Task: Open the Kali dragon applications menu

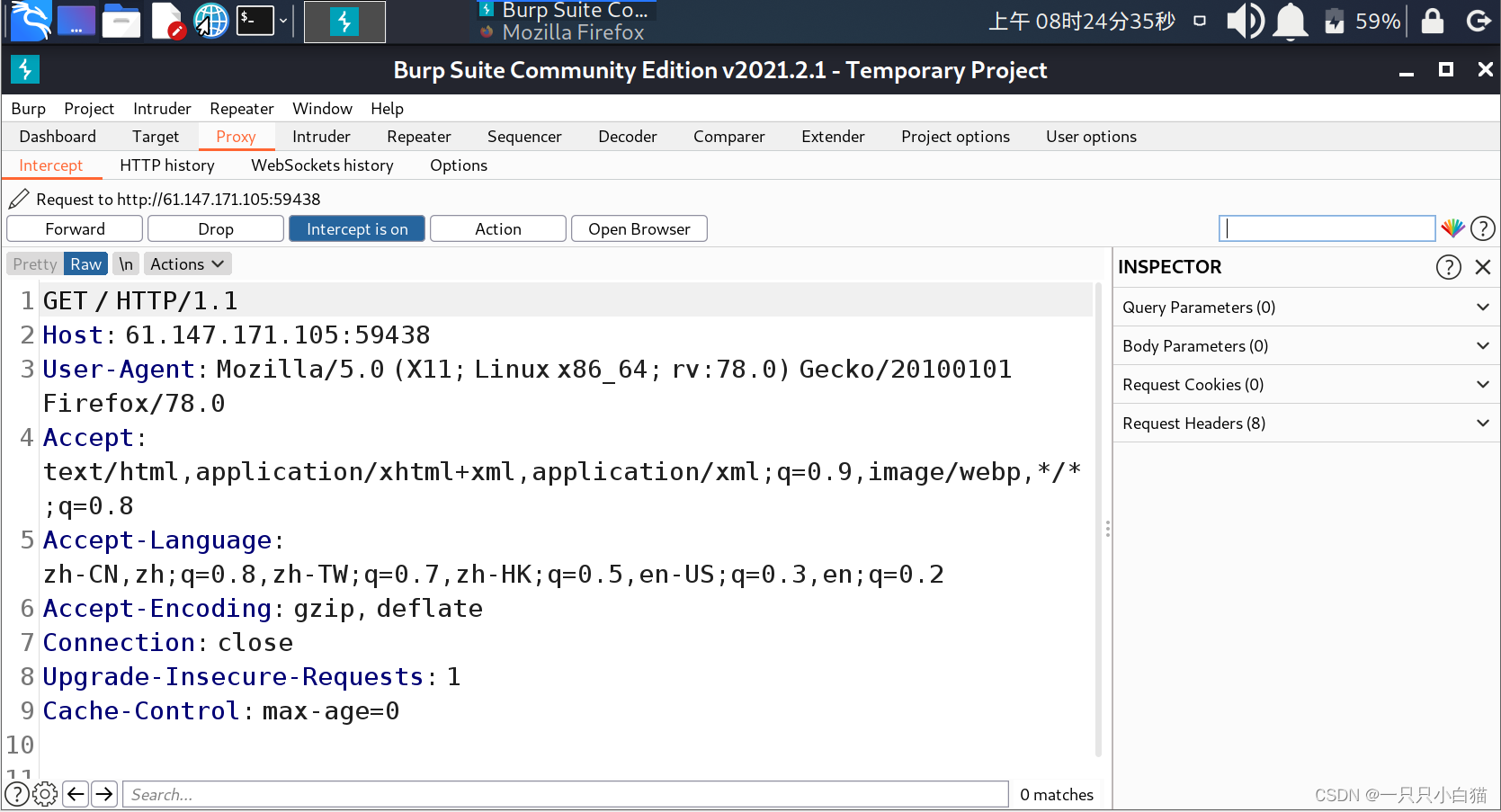Action: click(30, 22)
